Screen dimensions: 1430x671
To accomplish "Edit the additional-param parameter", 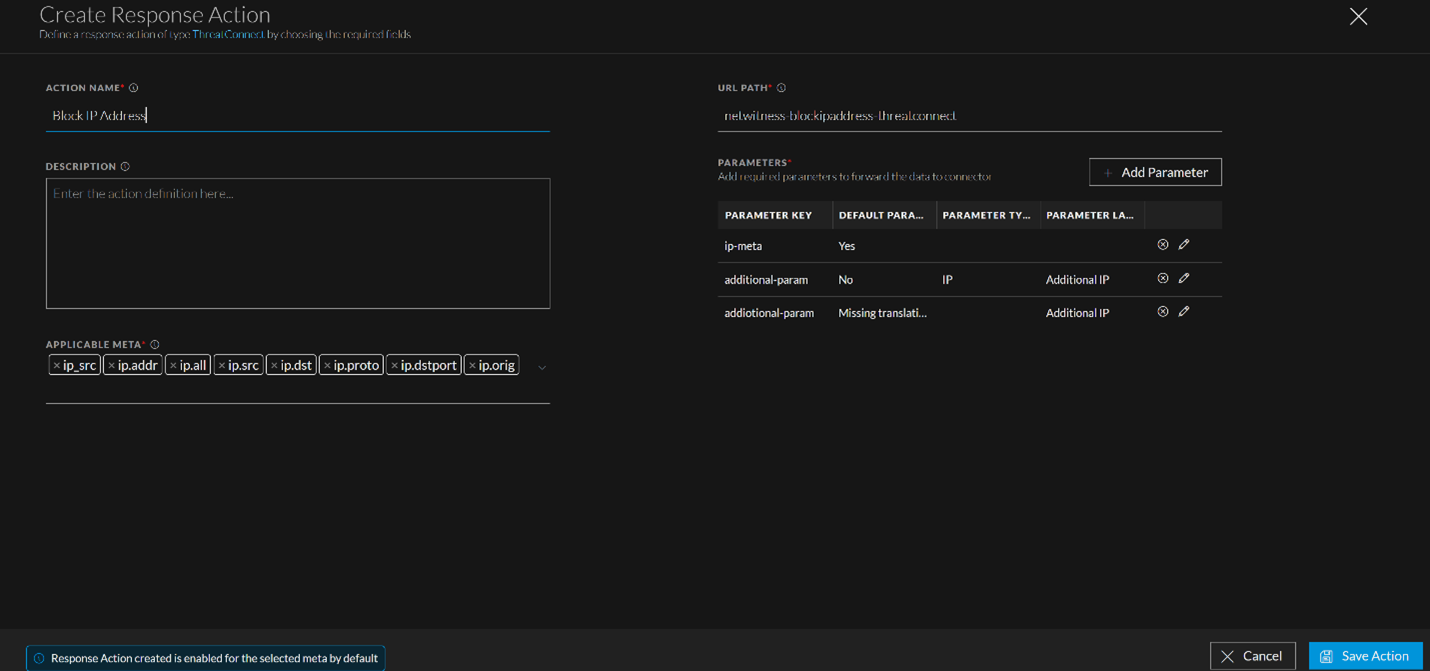I will pos(1184,279).
